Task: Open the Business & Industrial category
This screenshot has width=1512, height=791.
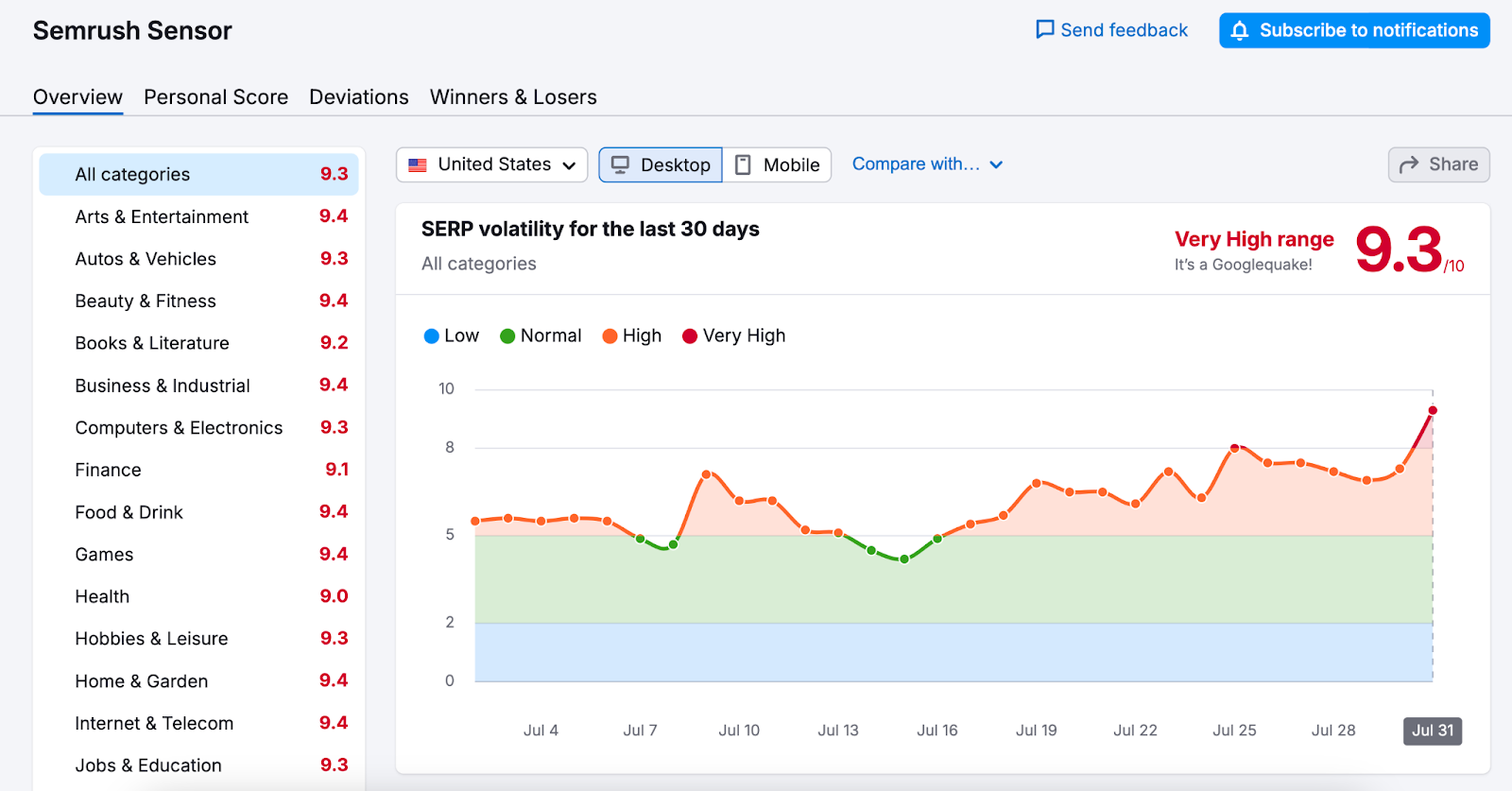Action: (x=198, y=386)
